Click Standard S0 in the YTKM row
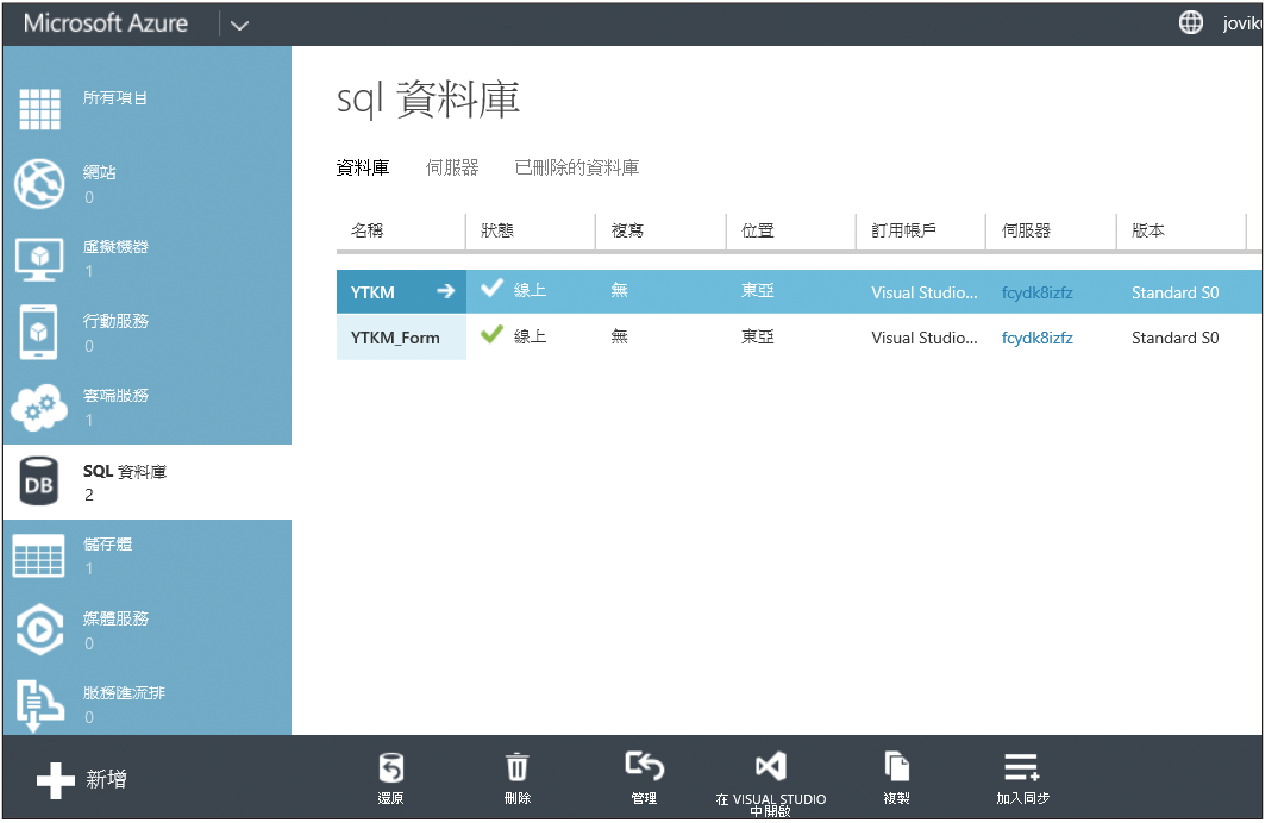The height and width of the screenshot is (823, 1267). pos(1176,293)
